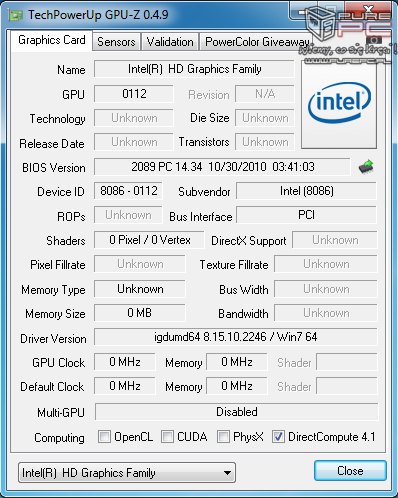Click the Die Size Unknown field
This screenshot has height=498, width=398.
265,118
